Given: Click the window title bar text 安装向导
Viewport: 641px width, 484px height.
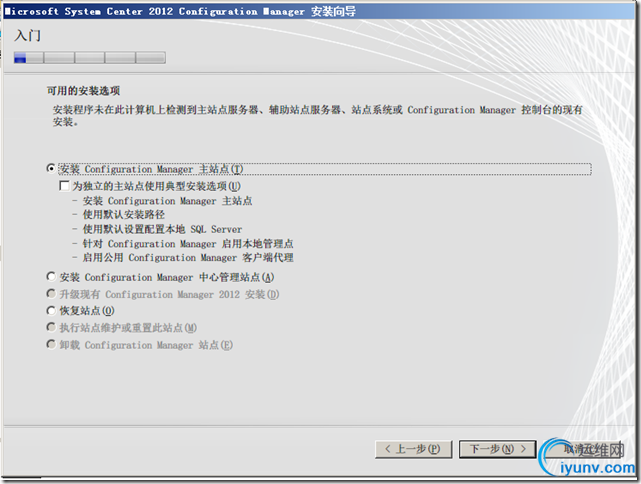Looking at the screenshot, I should (333, 11).
